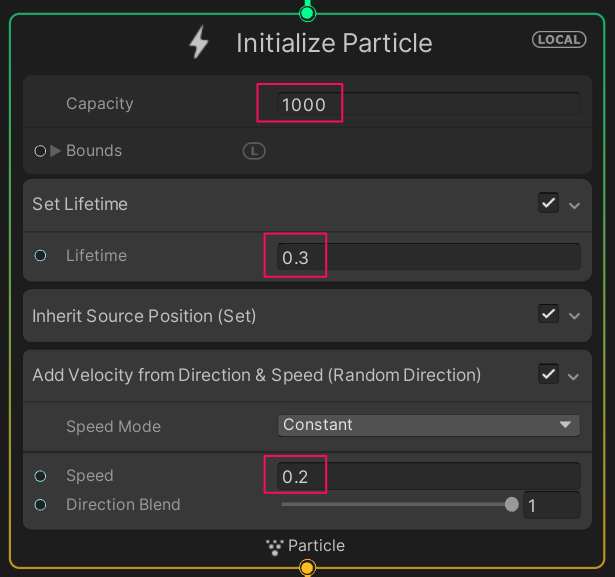Click the bottom orange flow output port
This screenshot has height=577, width=615.
pyautogui.click(x=307, y=568)
